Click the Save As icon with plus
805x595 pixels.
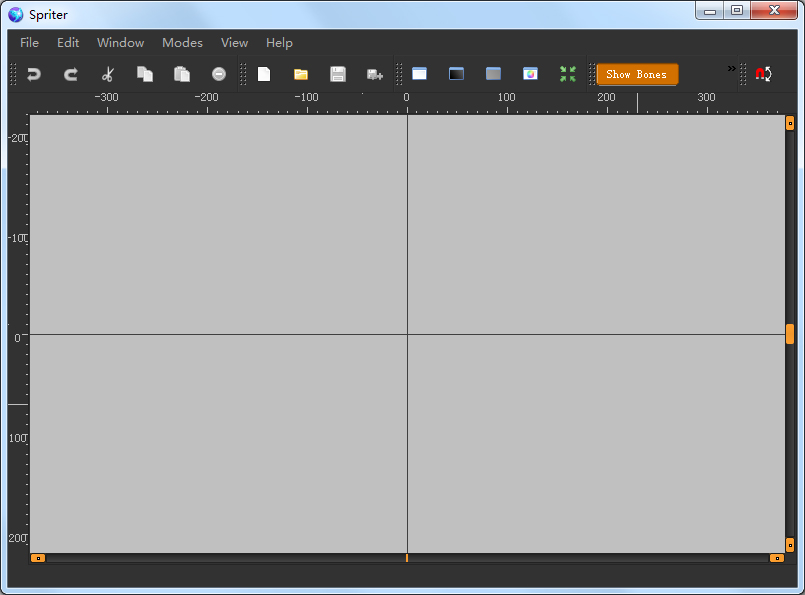375,74
